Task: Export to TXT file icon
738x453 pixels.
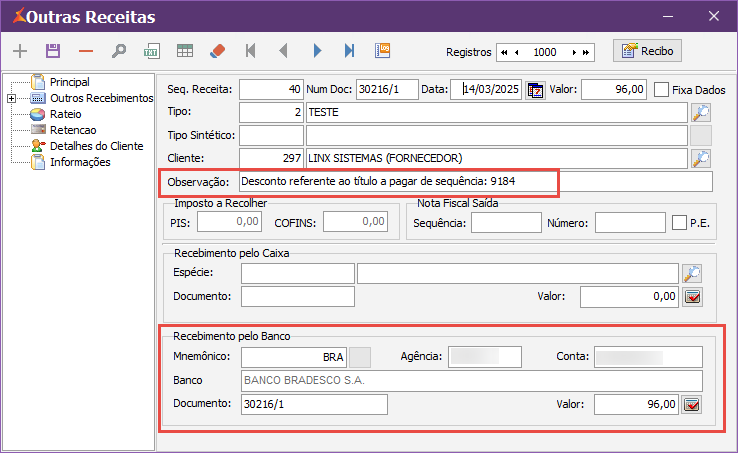Action: (x=152, y=51)
